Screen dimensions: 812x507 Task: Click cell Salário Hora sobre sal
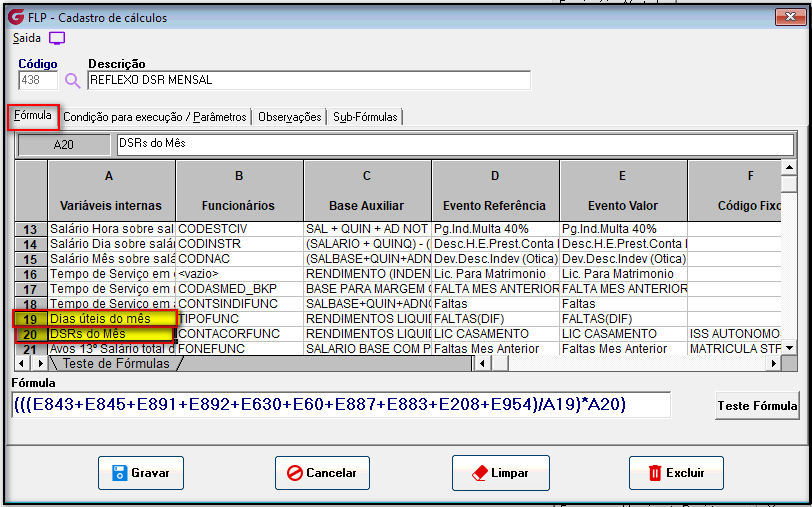click(x=111, y=229)
